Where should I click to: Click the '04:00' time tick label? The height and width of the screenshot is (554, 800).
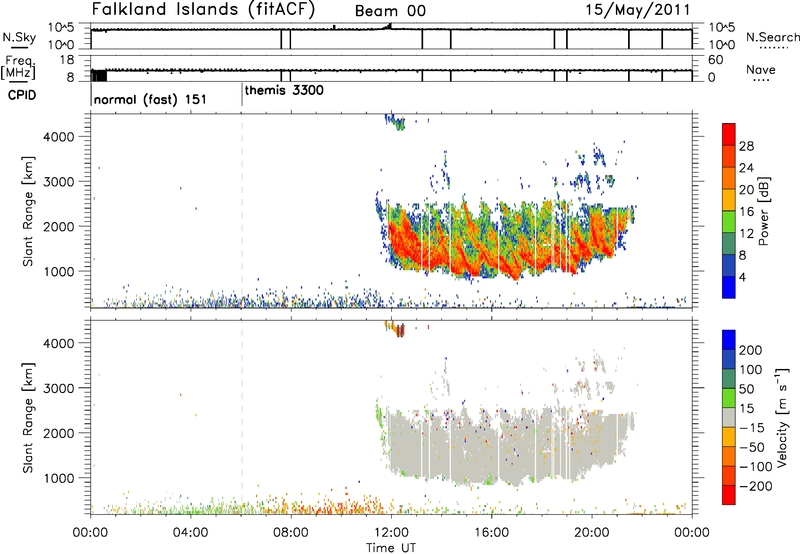click(190, 533)
